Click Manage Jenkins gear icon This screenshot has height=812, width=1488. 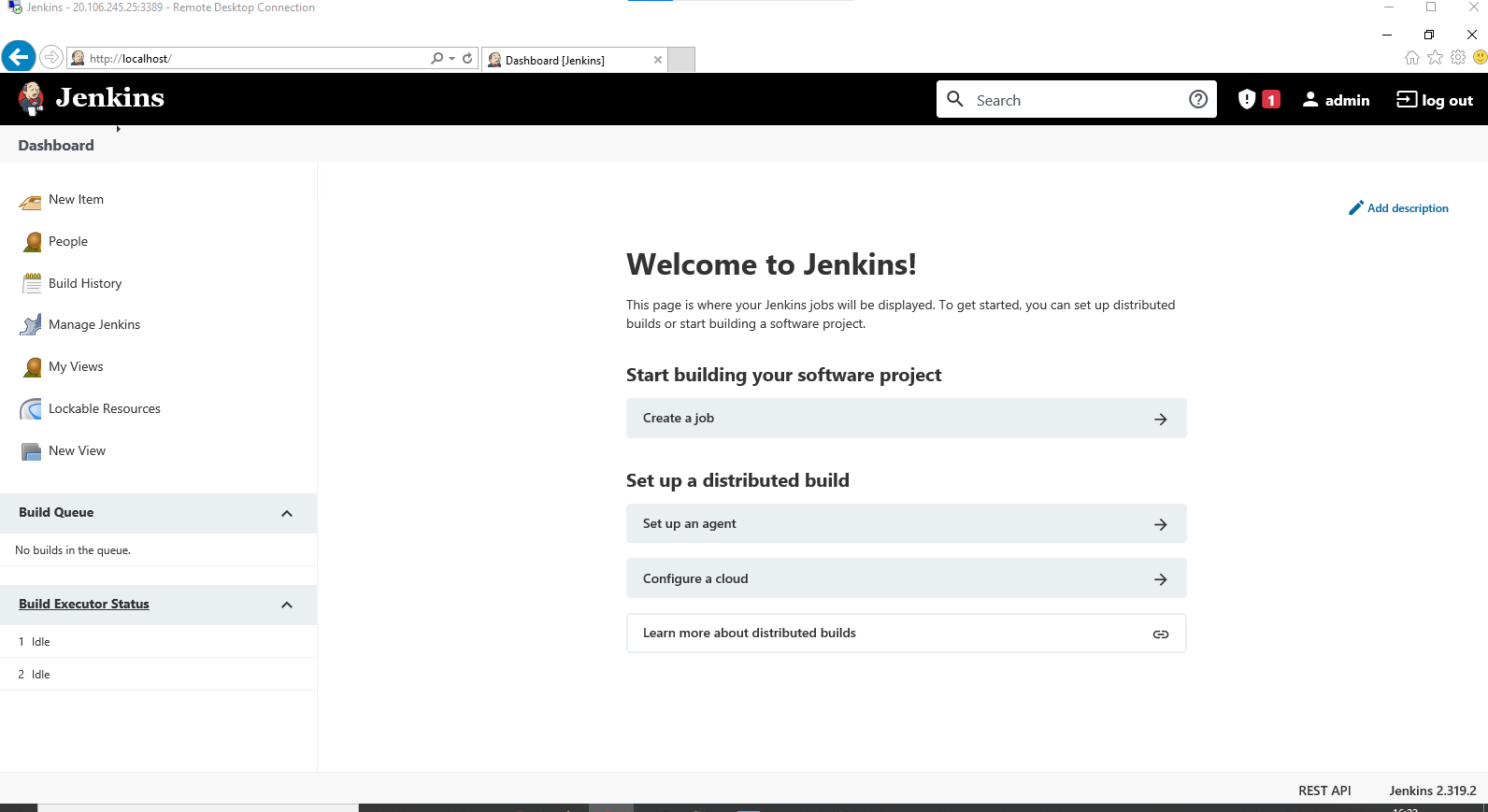tap(31, 325)
